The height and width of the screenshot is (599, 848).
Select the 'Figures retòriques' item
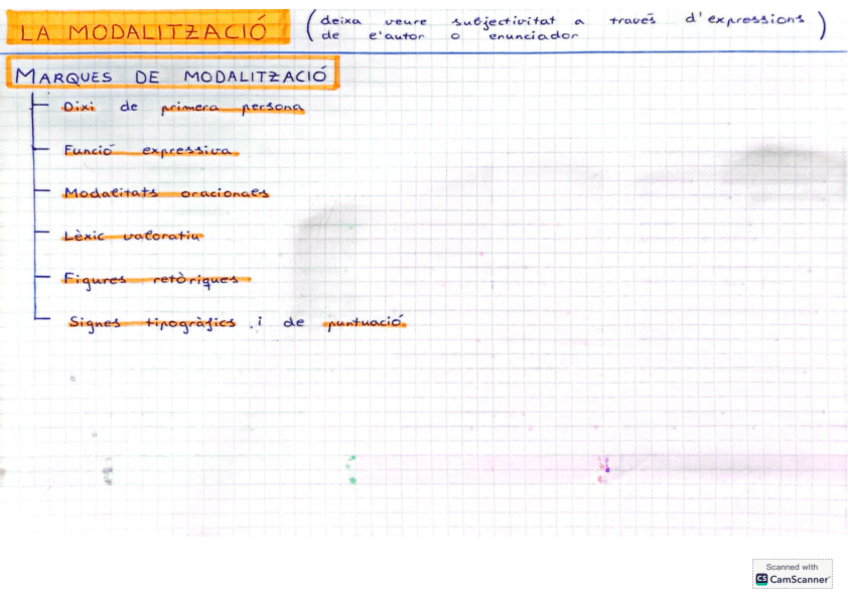point(156,279)
